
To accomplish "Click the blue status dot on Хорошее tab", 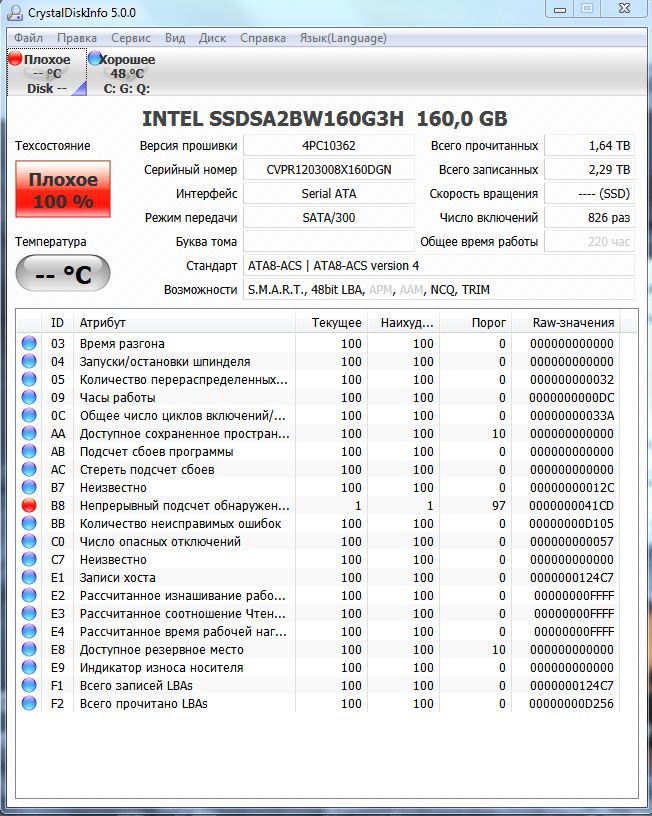I will click(x=95, y=58).
